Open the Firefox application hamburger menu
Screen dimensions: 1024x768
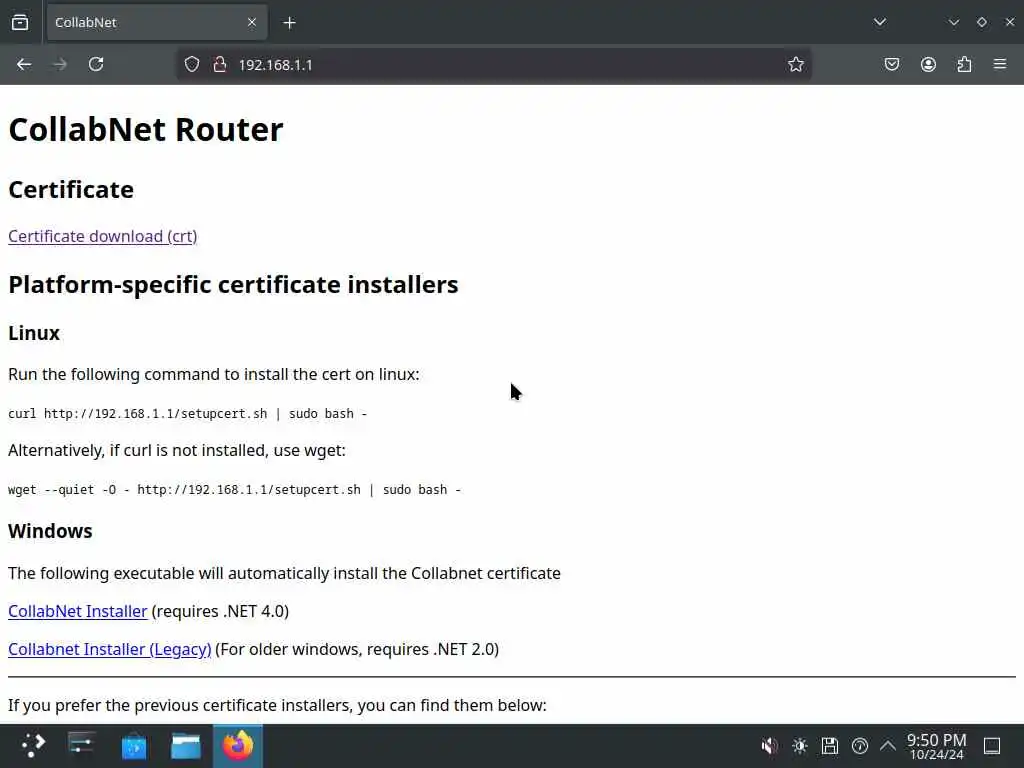pyautogui.click(x=1000, y=64)
